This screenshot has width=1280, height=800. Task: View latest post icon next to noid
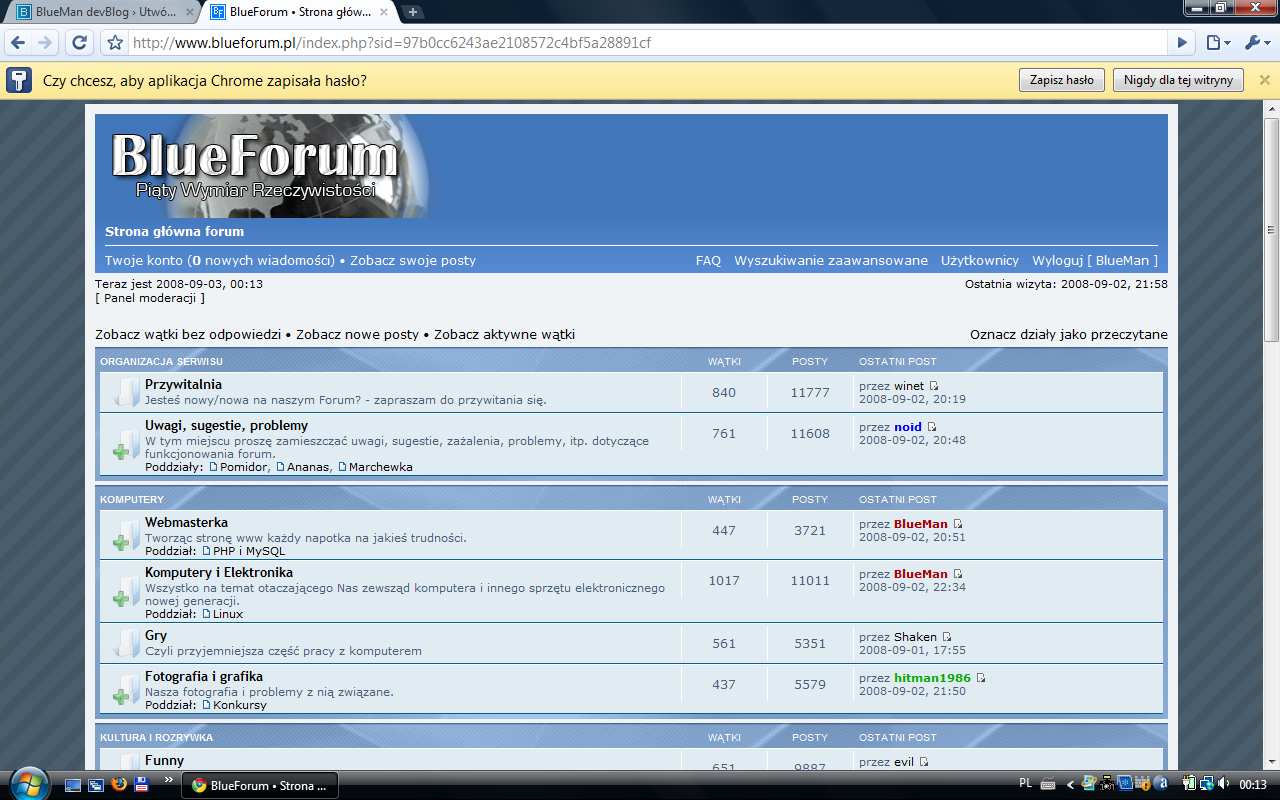click(x=931, y=427)
